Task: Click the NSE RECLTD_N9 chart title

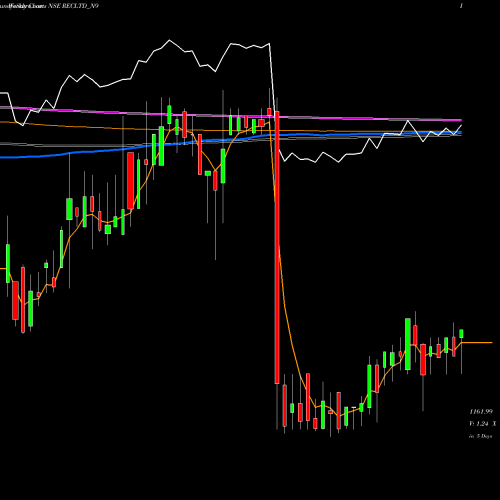Action: click(x=74, y=6)
